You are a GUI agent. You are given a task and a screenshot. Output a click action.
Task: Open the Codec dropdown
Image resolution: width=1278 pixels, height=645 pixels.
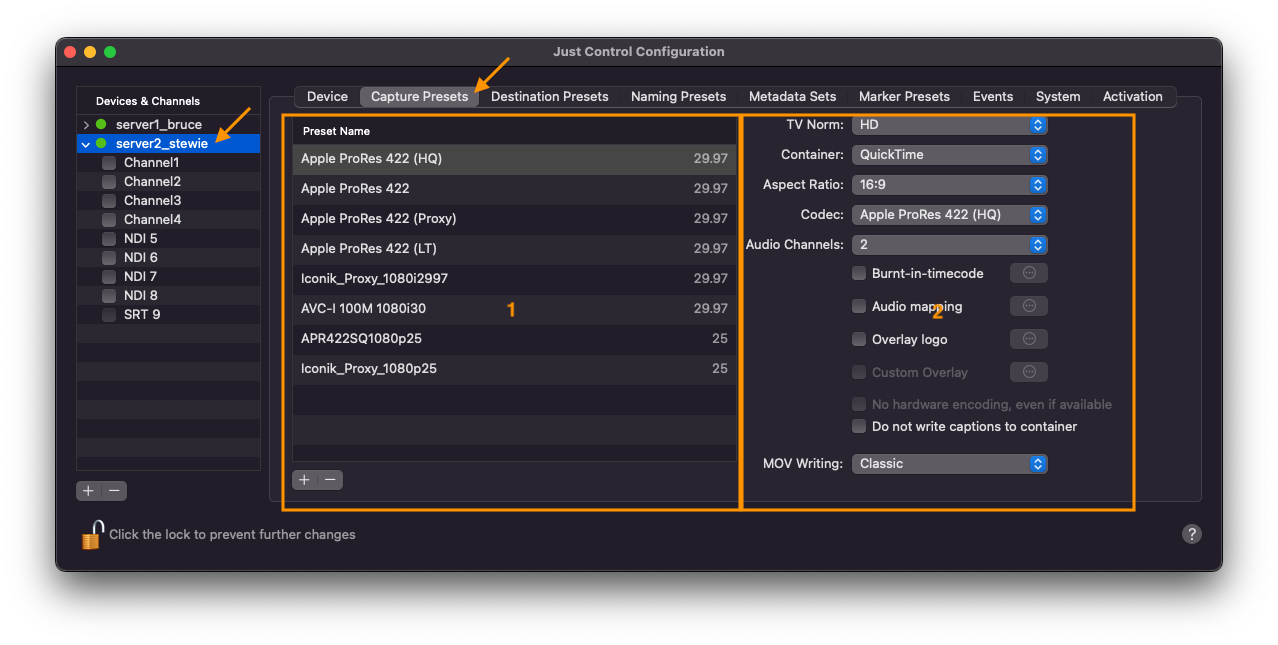pyautogui.click(x=949, y=215)
